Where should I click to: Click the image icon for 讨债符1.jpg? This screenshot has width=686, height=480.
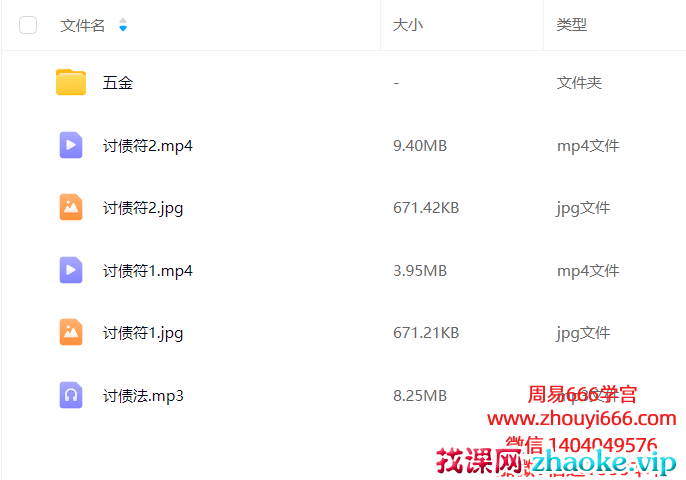point(71,333)
